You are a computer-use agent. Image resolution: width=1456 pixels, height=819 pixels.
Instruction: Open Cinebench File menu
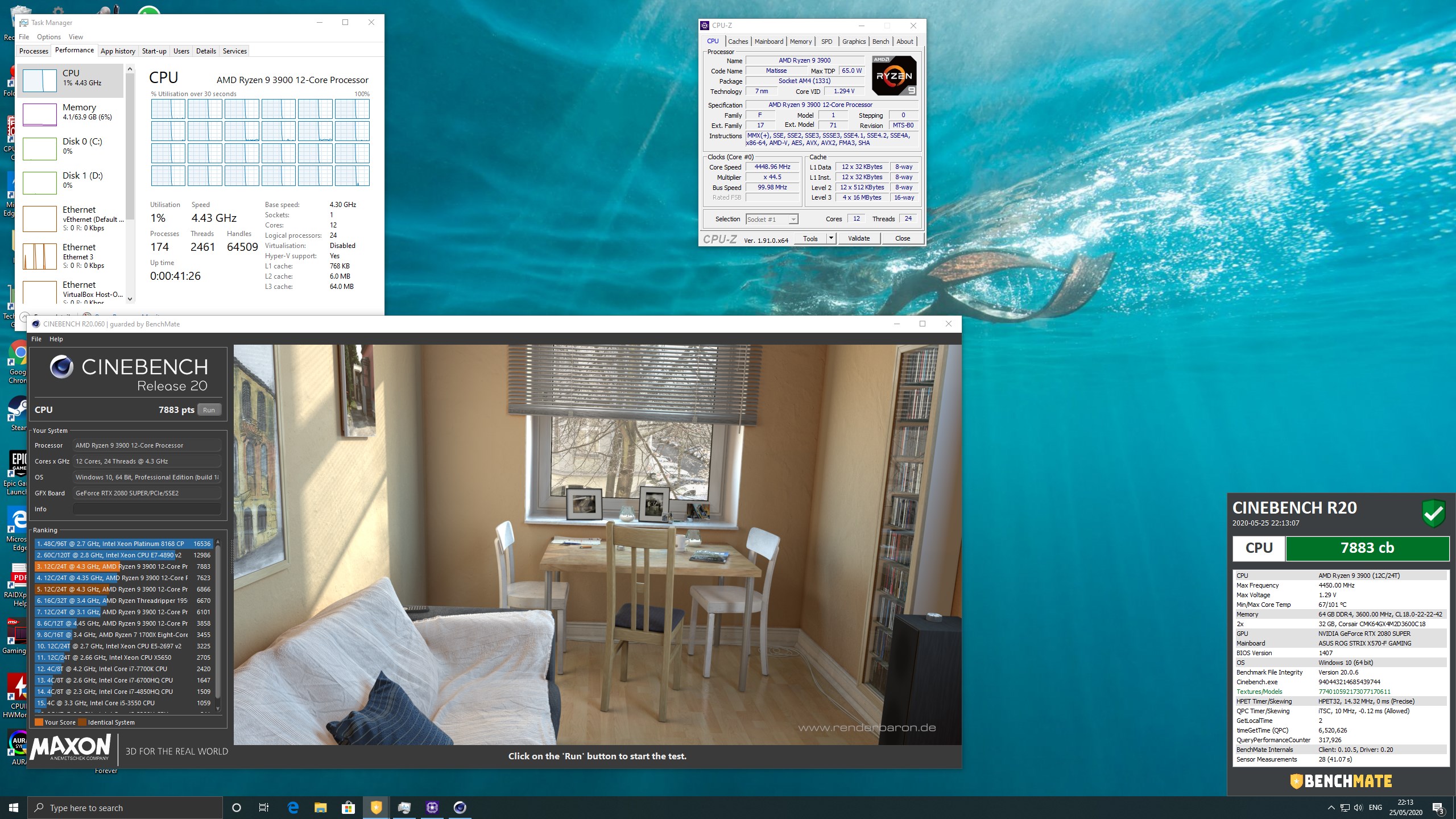(x=36, y=339)
